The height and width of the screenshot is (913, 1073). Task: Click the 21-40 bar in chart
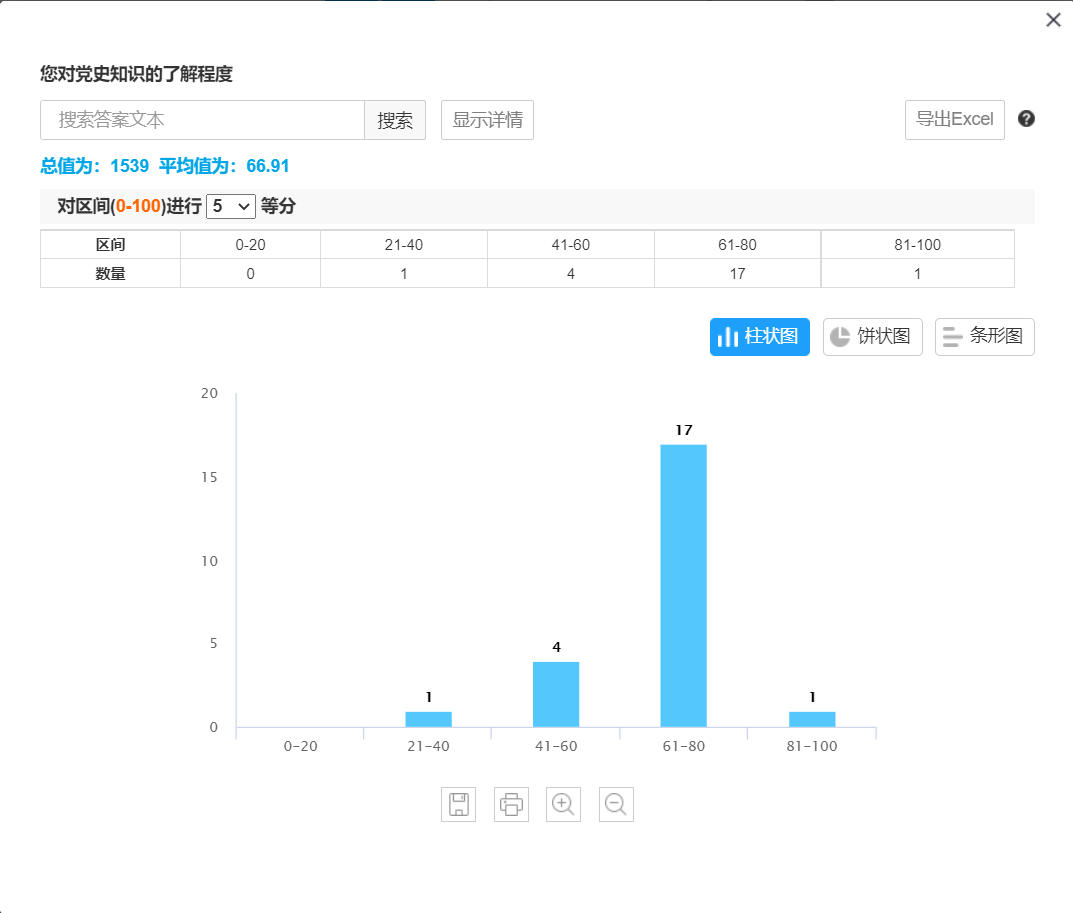(x=428, y=719)
